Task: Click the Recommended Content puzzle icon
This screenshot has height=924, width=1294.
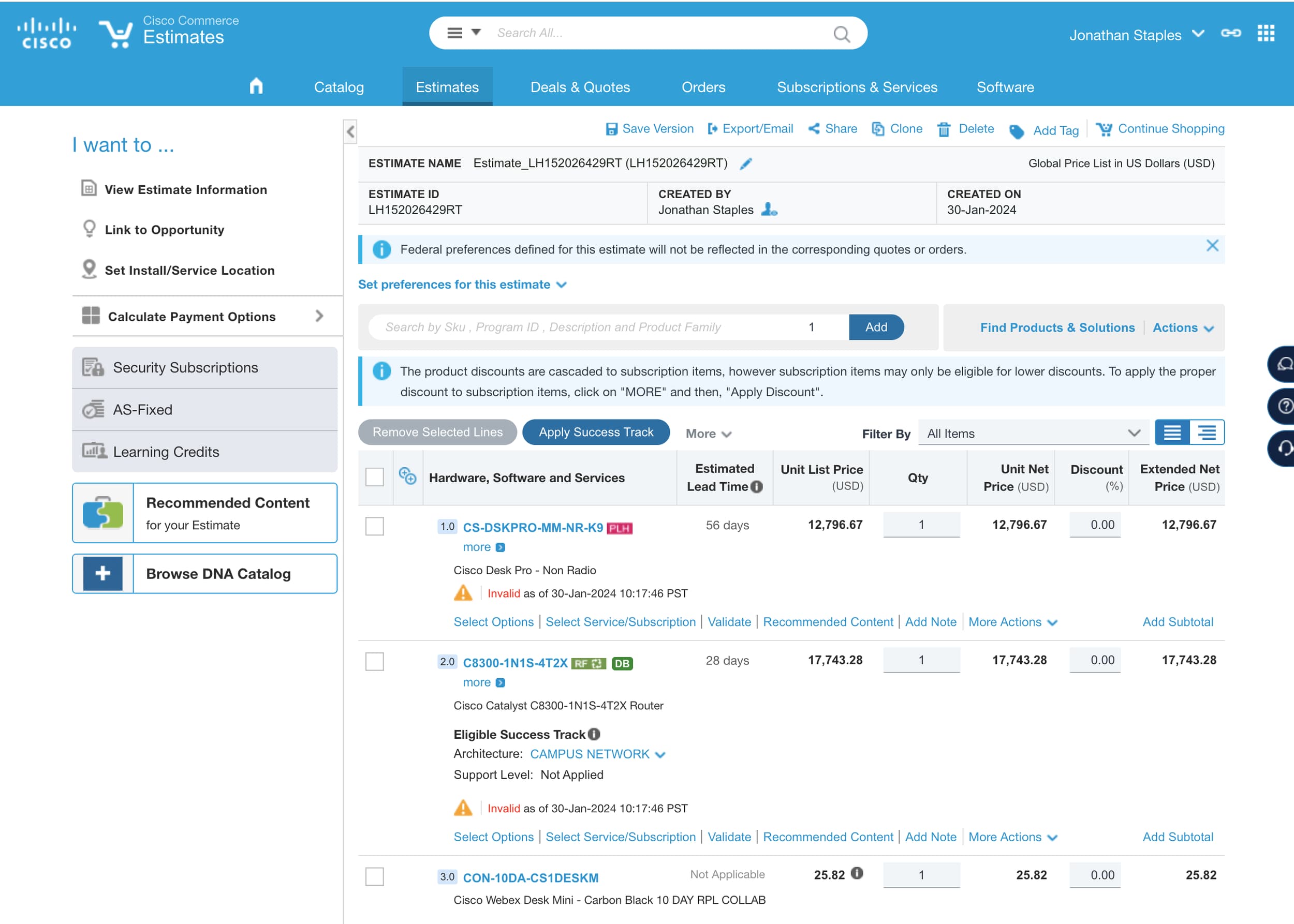Action: (x=102, y=513)
